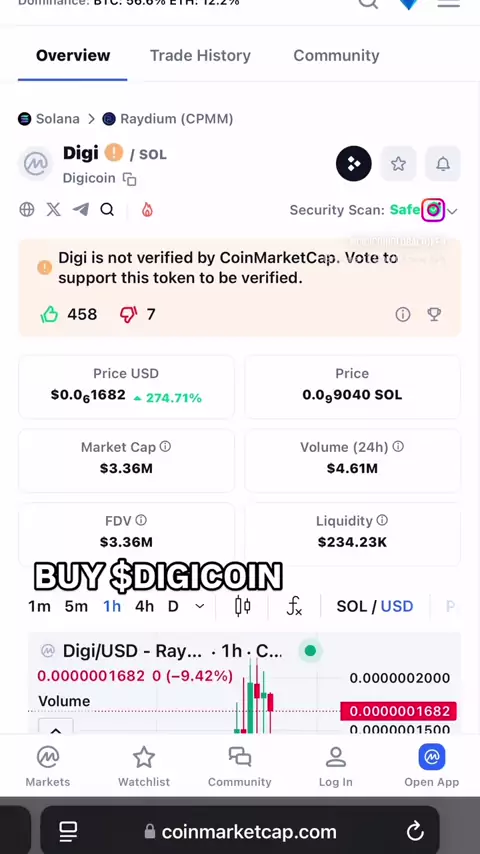Open the Community tab at top

tap(336, 56)
